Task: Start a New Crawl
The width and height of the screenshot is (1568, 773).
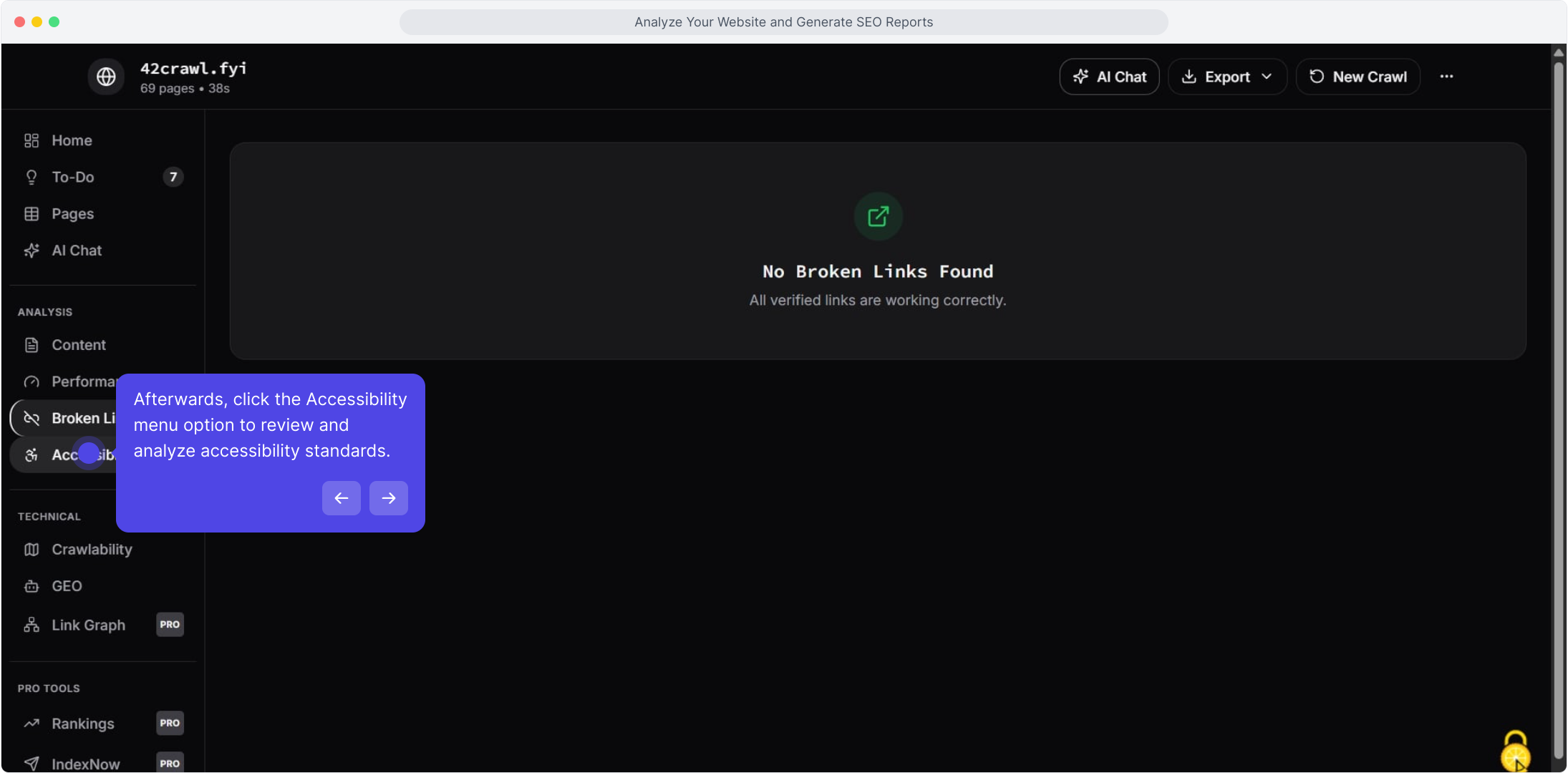Action: point(1357,77)
